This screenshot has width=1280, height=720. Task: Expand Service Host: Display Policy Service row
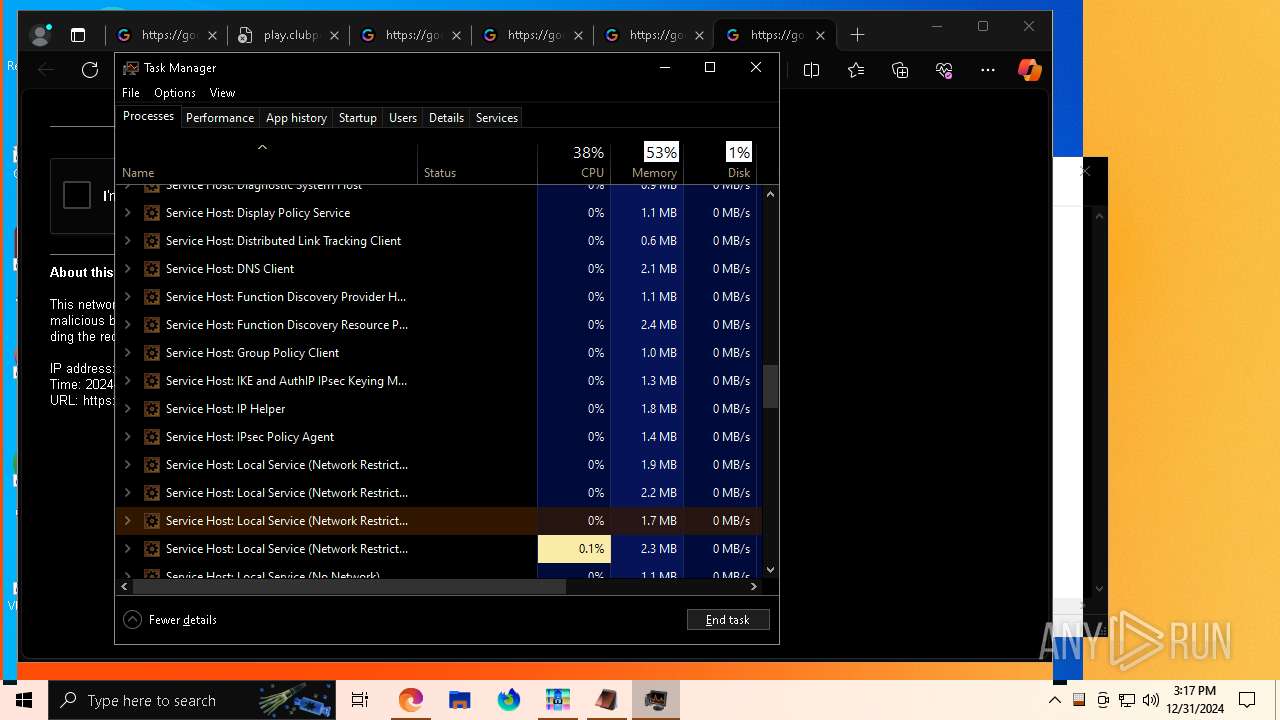coord(127,213)
